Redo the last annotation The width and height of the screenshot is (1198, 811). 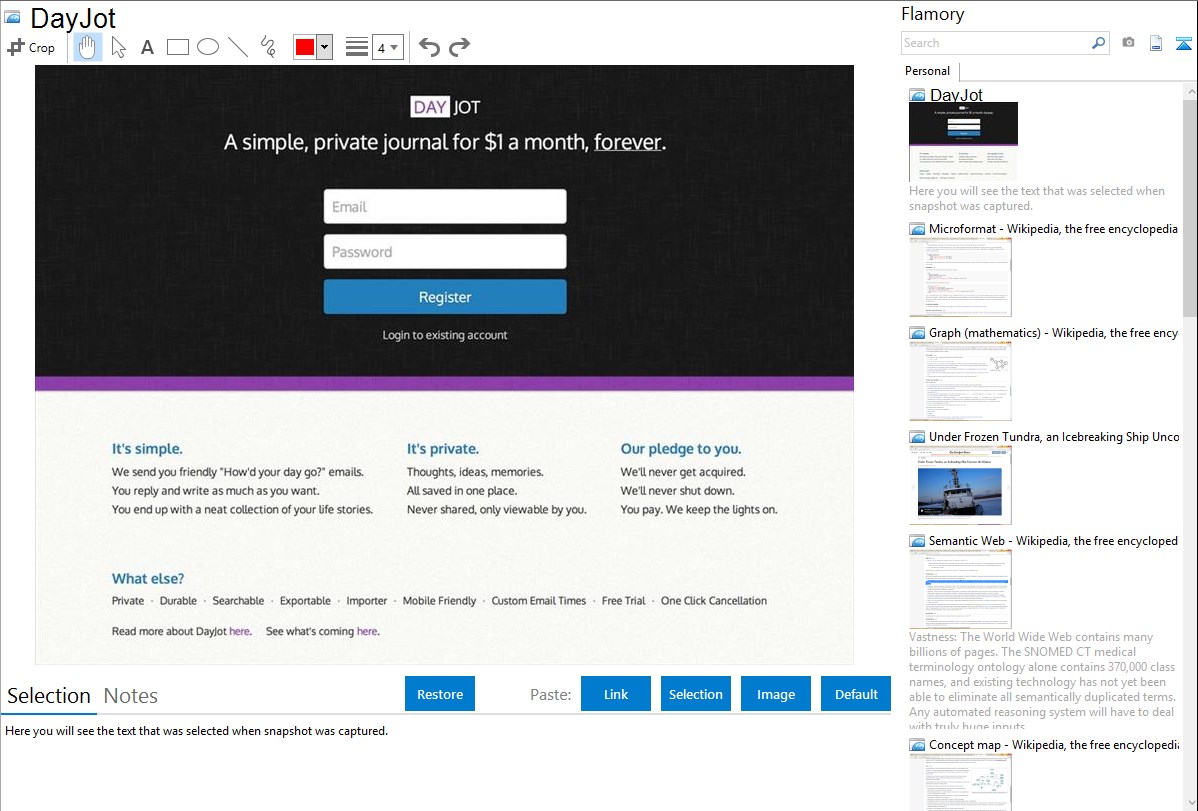coord(459,47)
